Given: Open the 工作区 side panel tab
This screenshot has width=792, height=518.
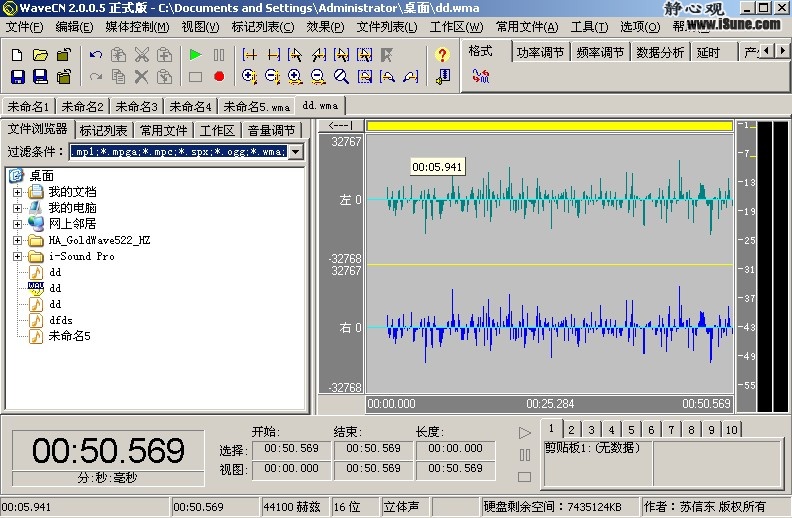Looking at the screenshot, I should click(x=217, y=130).
